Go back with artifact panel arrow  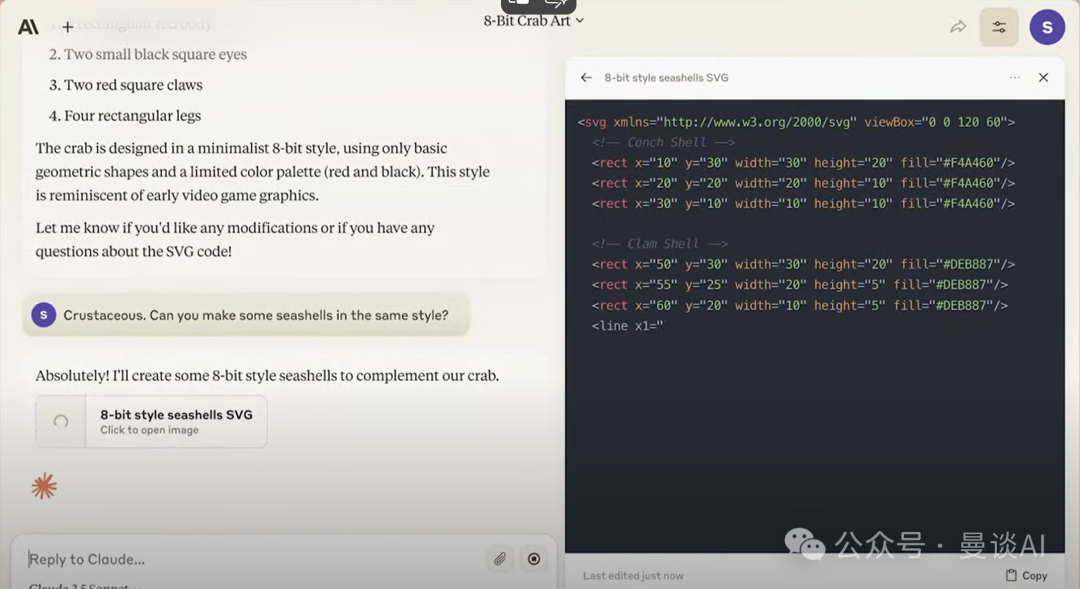[x=586, y=78]
